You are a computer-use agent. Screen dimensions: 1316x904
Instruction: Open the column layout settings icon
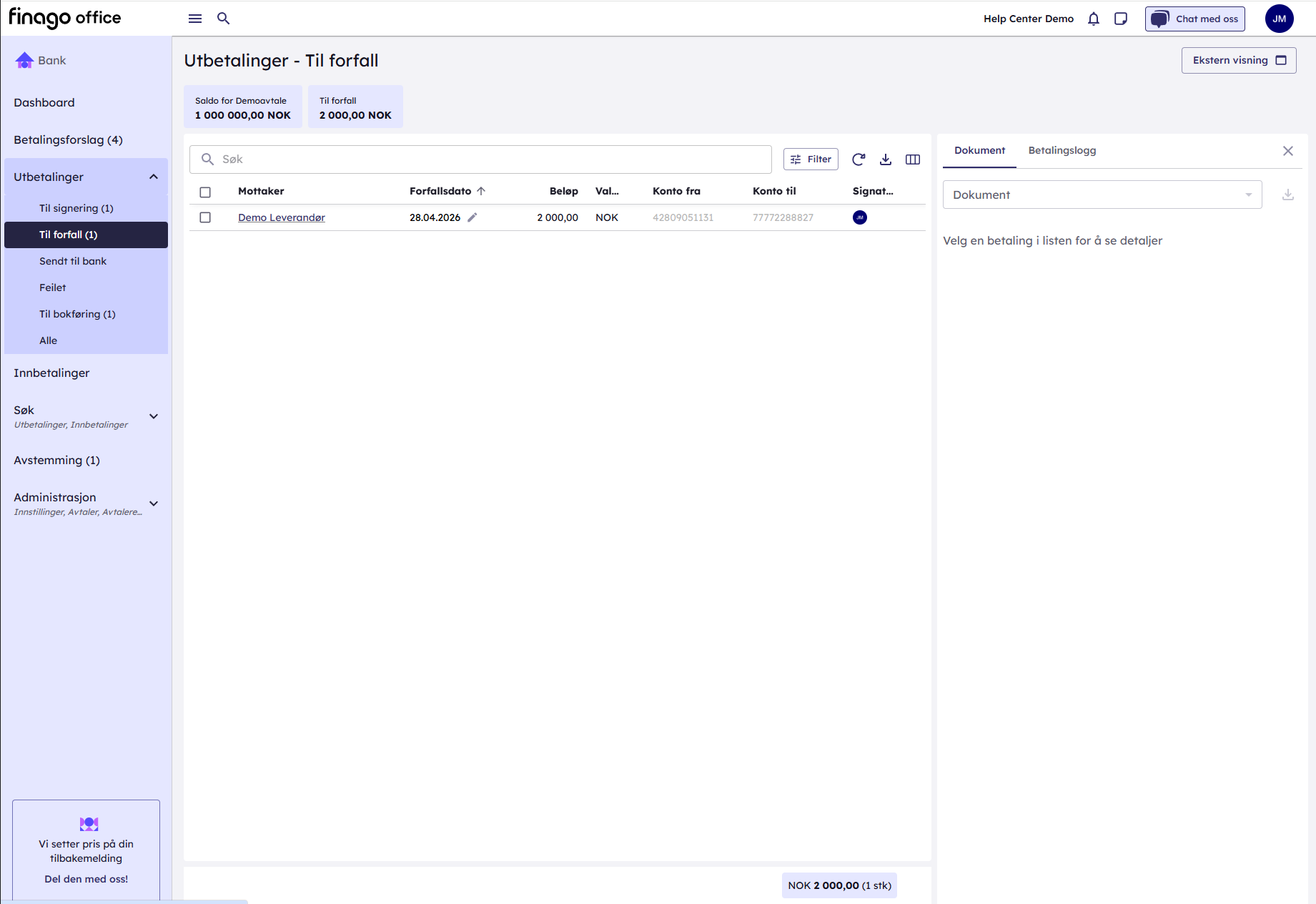pyautogui.click(x=913, y=159)
